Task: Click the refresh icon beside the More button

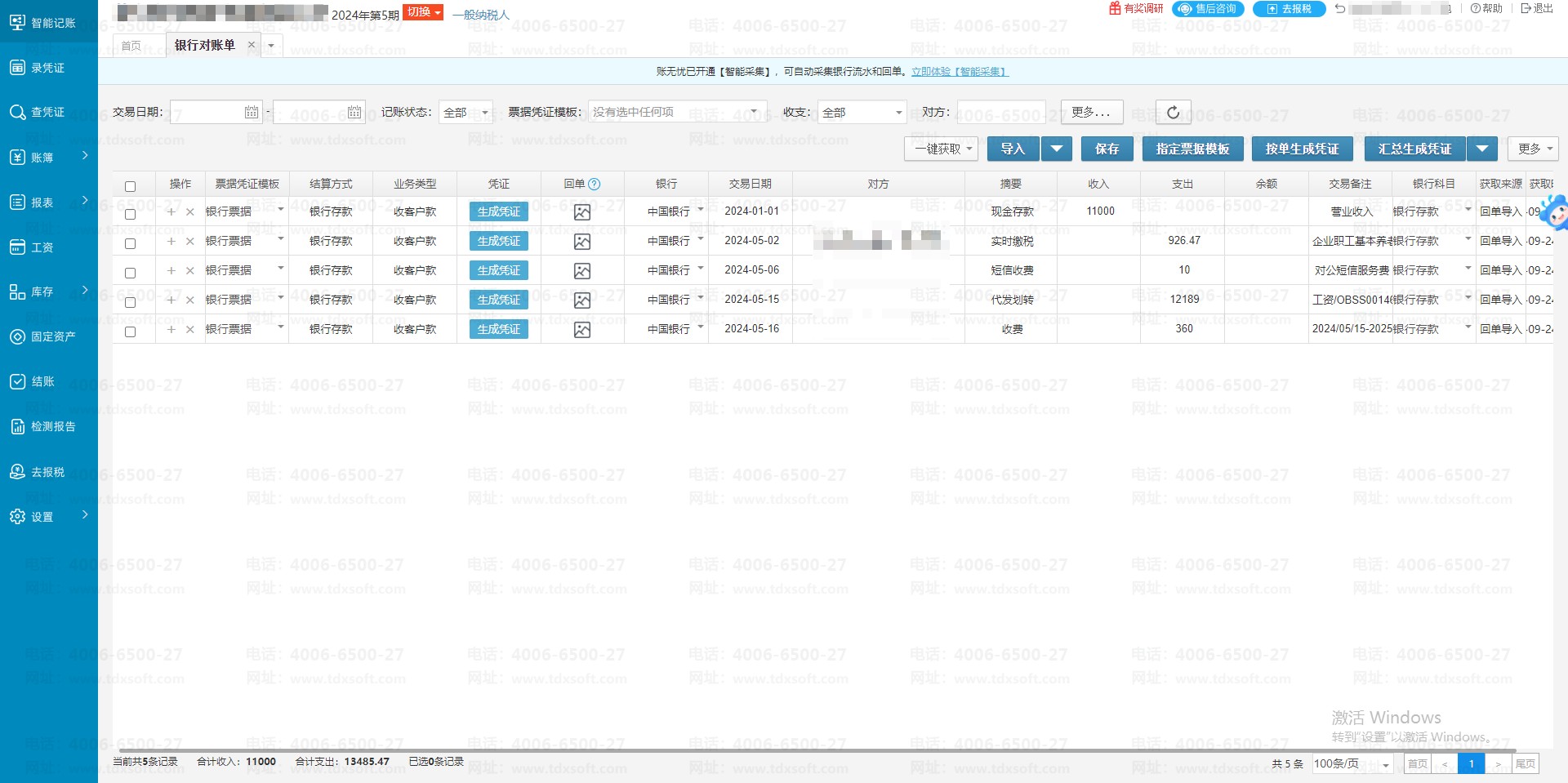Action: point(1173,113)
